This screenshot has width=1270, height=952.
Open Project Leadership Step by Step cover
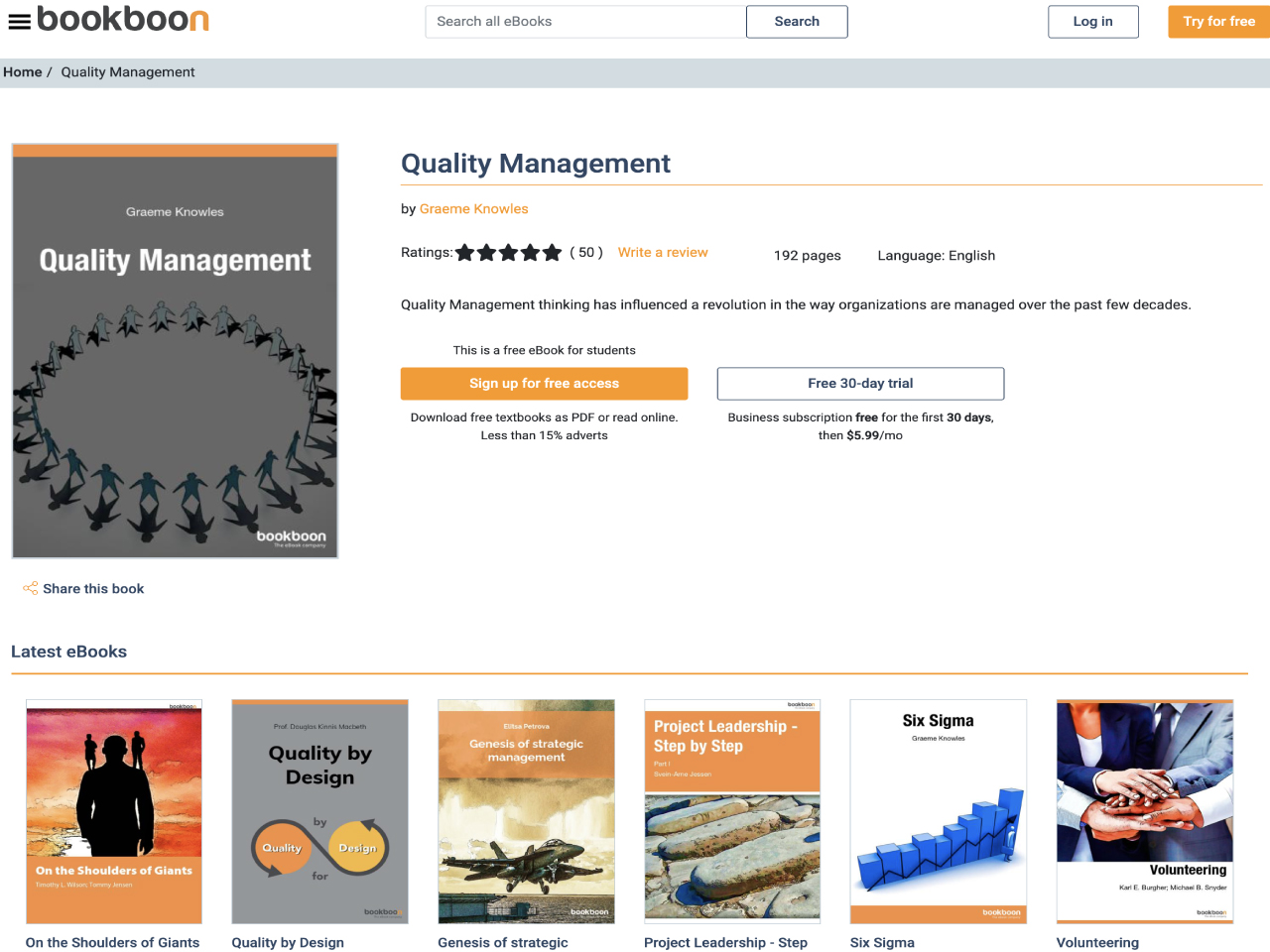[x=732, y=811]
